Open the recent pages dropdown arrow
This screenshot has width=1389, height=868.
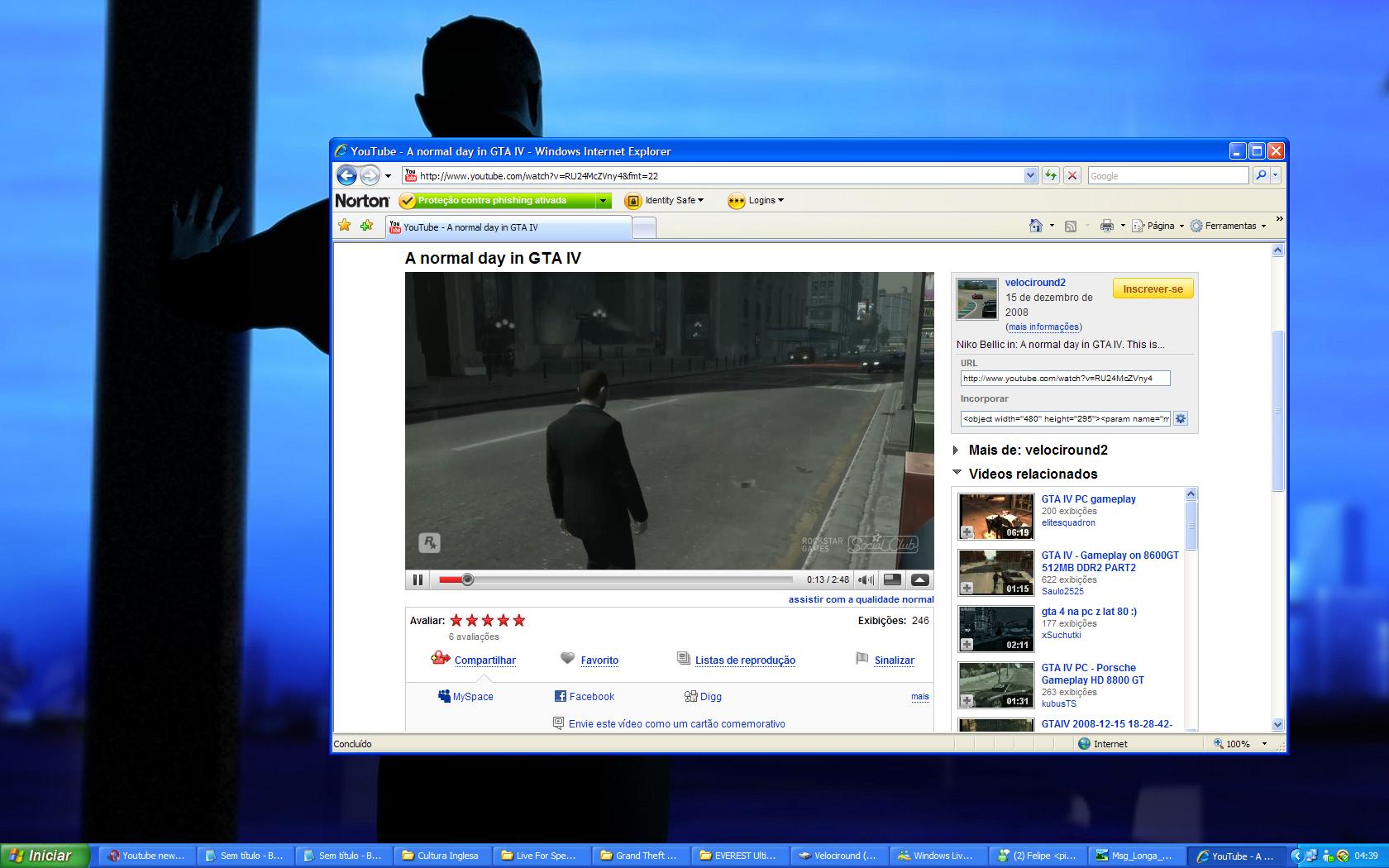(x=388, y=176)
